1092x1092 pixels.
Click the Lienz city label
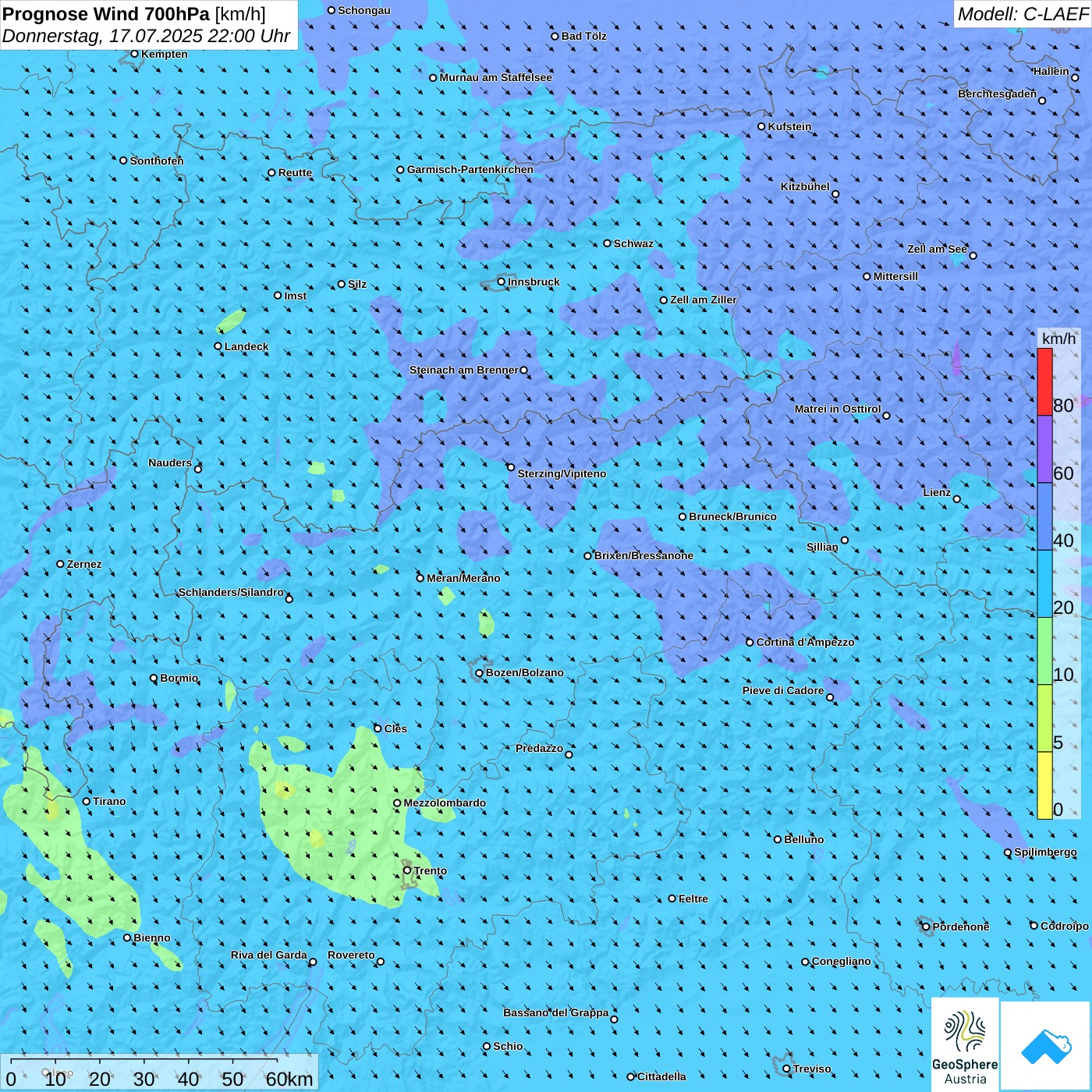point(937,492)
